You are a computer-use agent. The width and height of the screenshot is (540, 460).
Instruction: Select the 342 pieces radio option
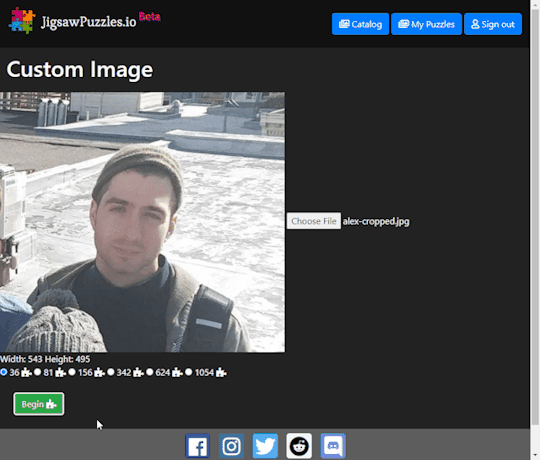point(111,372)
